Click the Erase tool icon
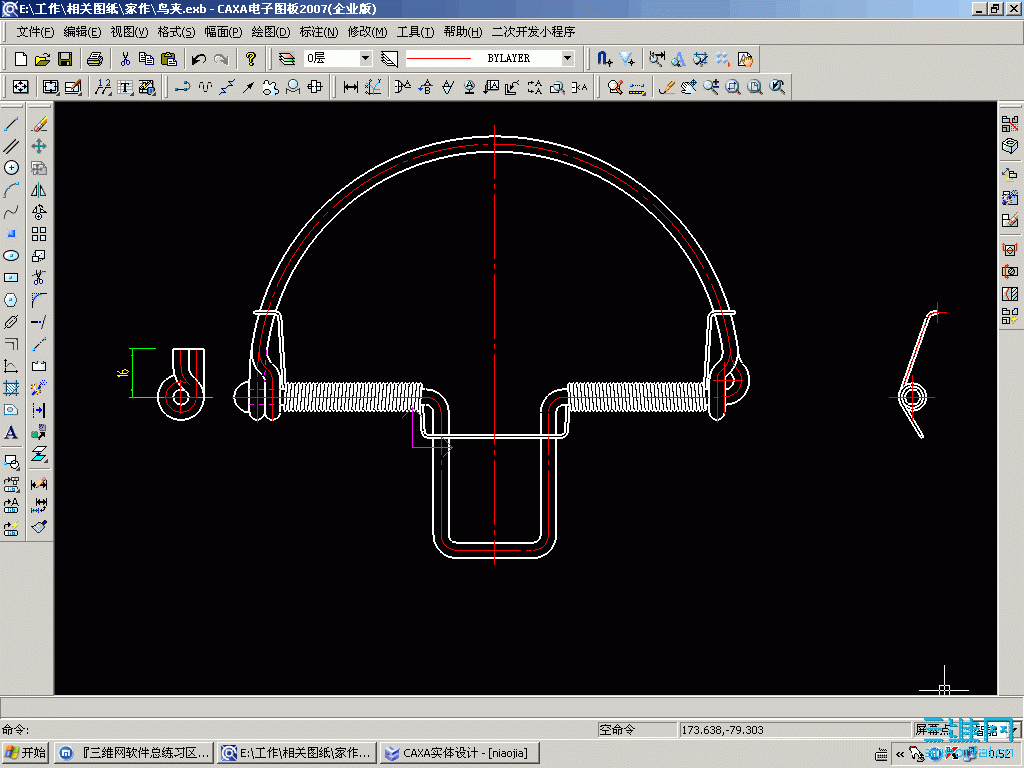 coord(39,124)
